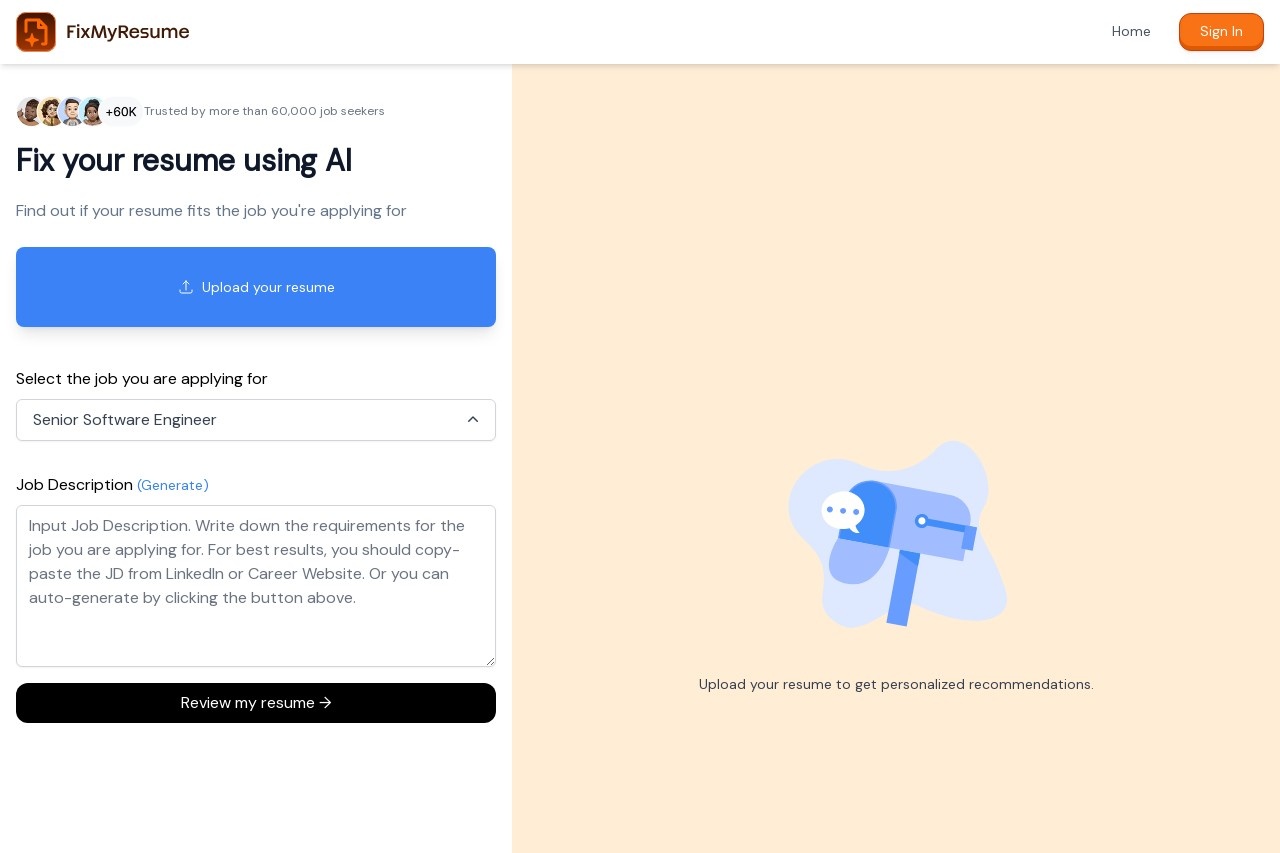
Task: Click the Fix your resume using AI heading
Action: (x=184, y=160)
